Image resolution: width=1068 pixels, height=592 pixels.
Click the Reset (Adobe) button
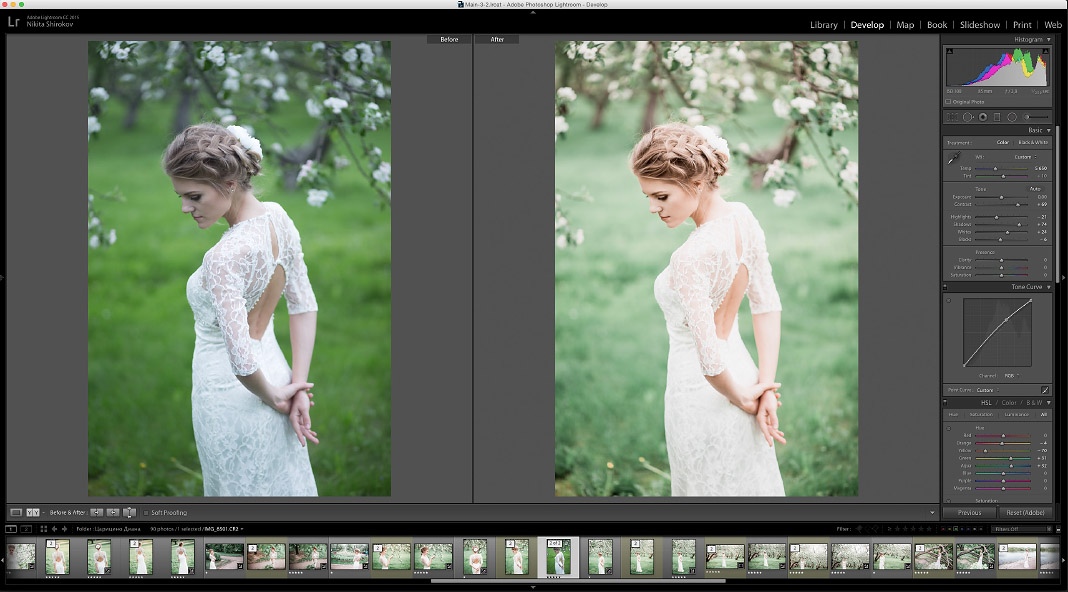(x=1025, y=512)
